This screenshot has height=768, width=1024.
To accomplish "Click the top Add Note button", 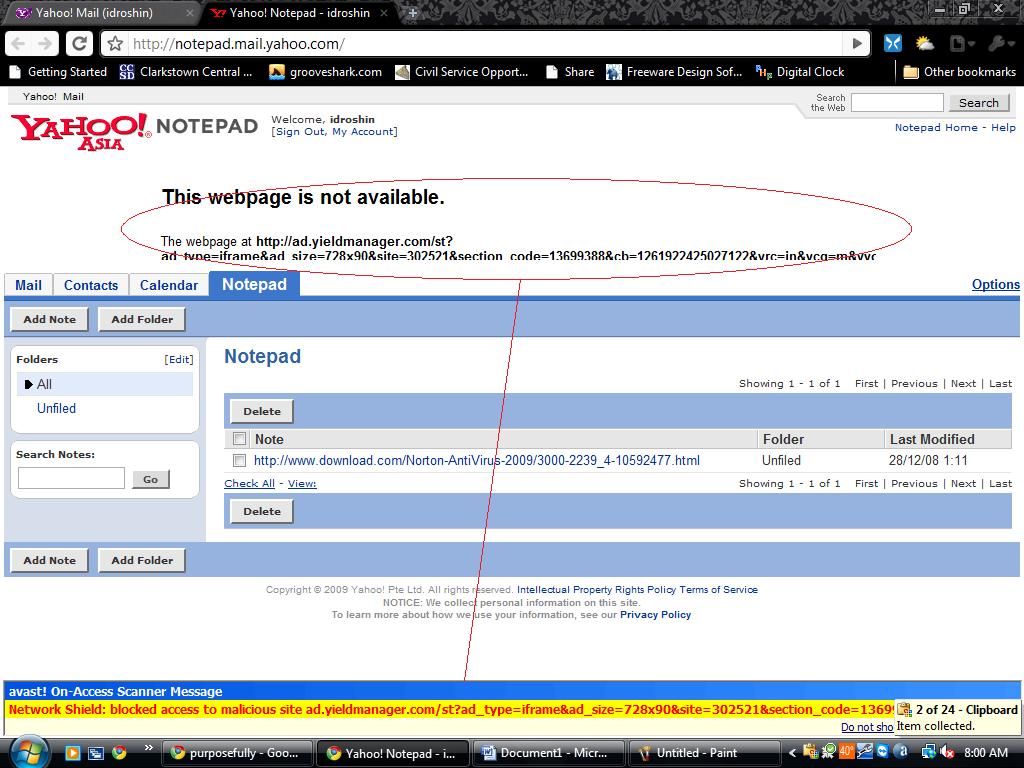I will tap(50, 319).
